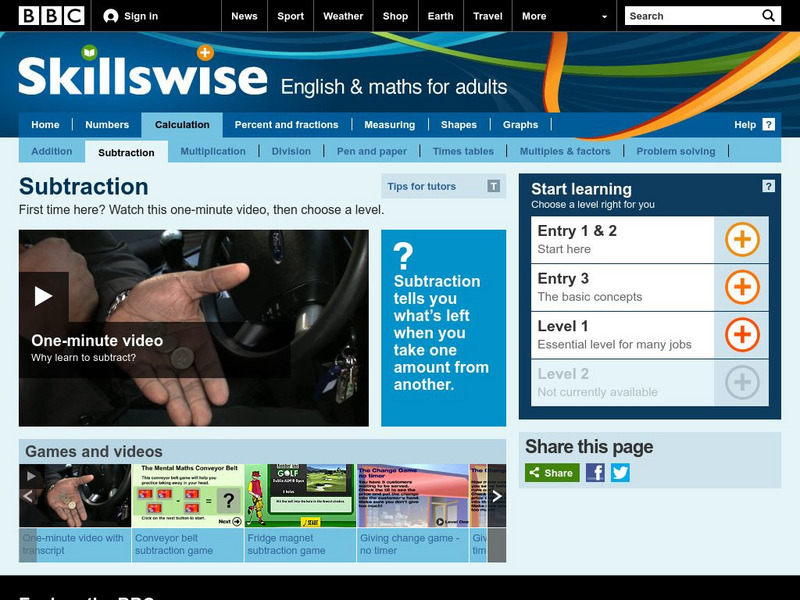Viewport: 800px width, 600px height.
Task: Click the green Share button
Action: (551, 471)
